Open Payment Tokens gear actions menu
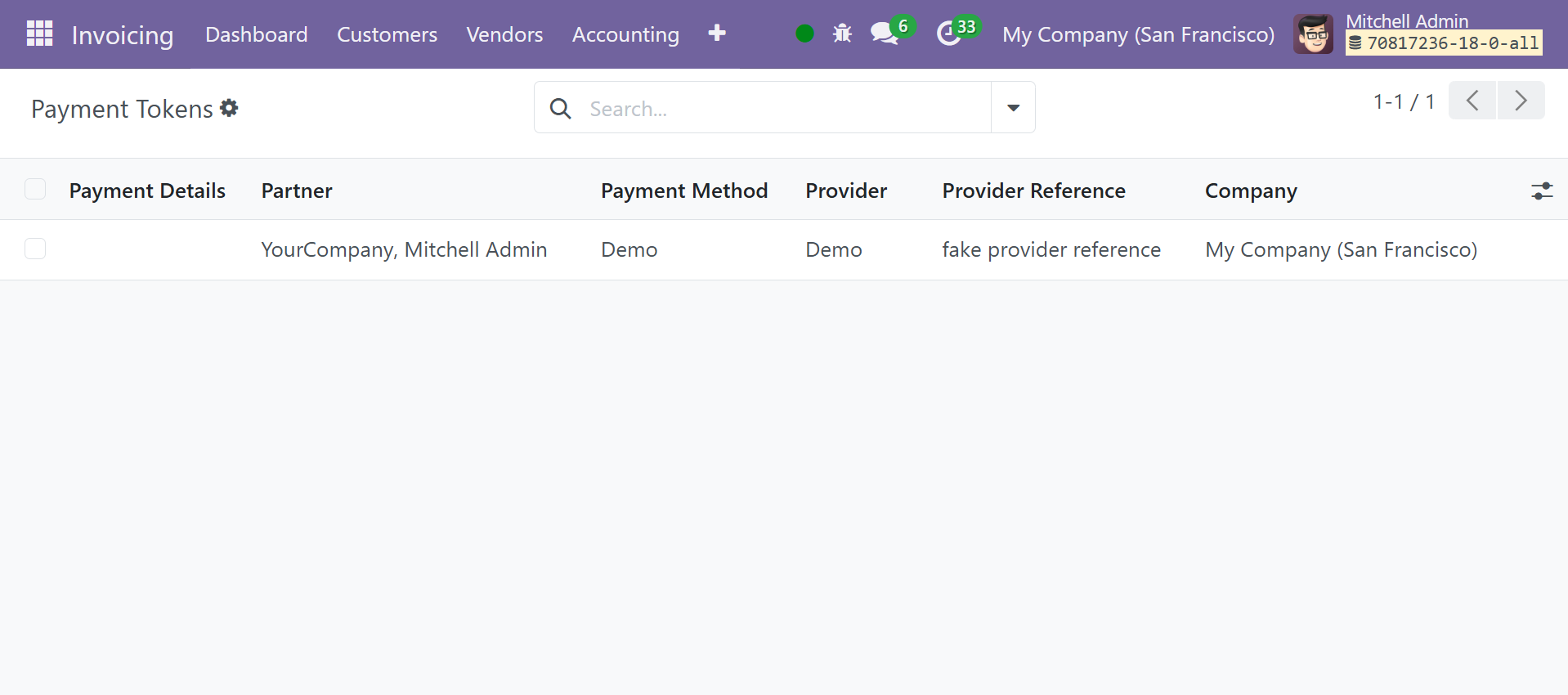 point(230,108)
